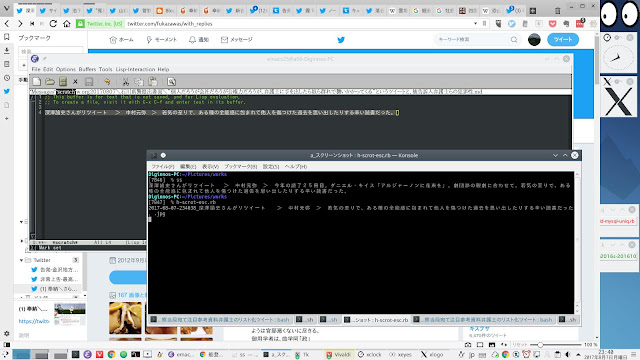Add a new web panel with plus

tap(7, 118)
